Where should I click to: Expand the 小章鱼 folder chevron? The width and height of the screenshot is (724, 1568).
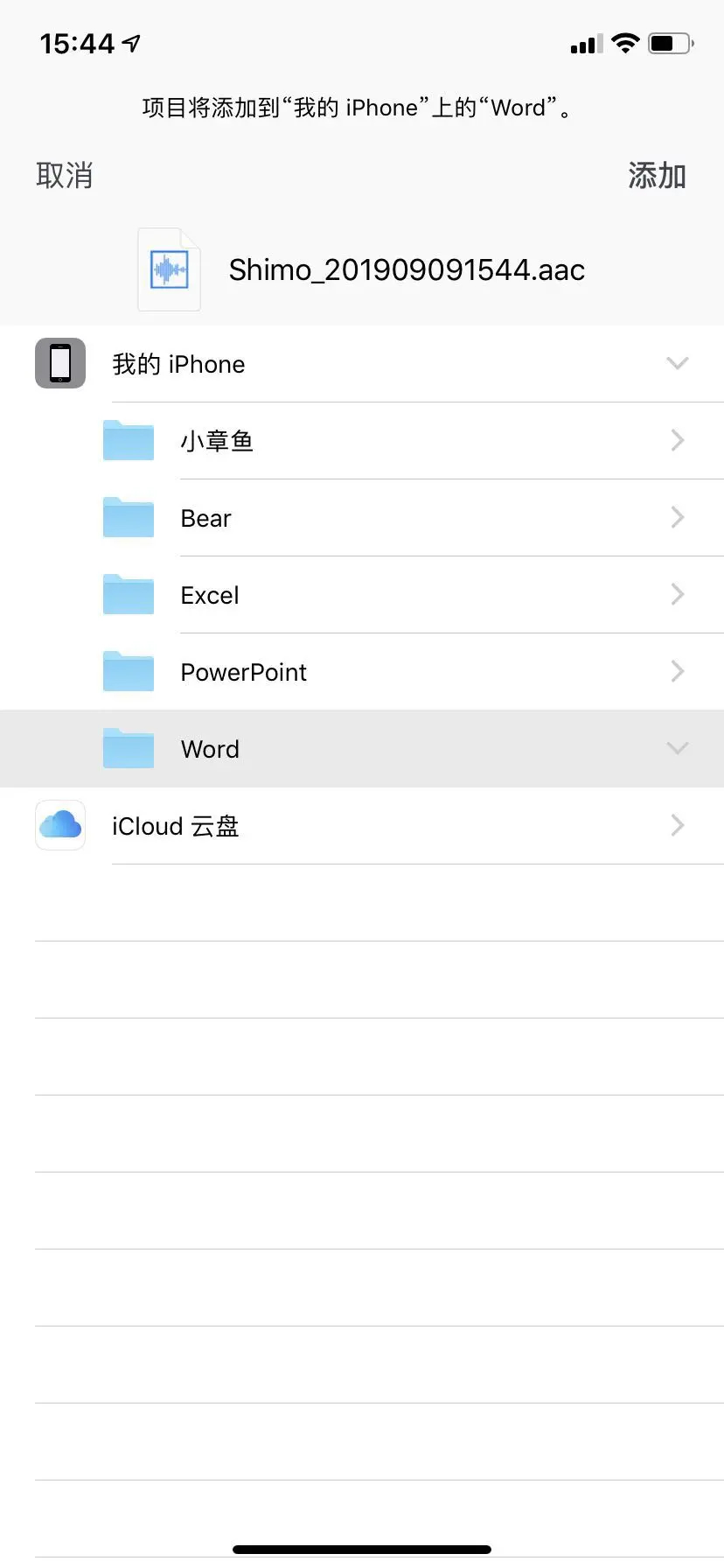[x=678, y=440]
